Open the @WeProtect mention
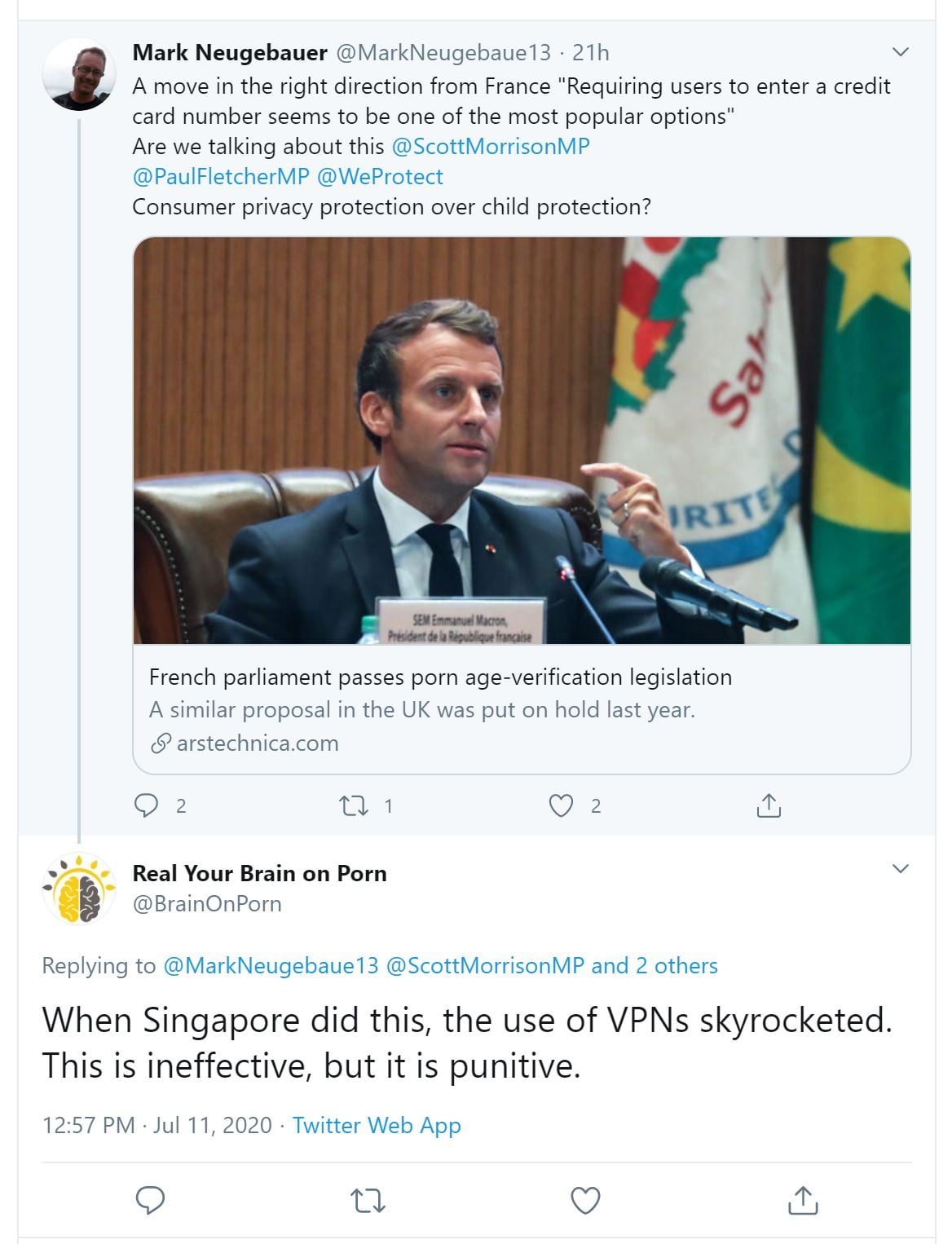The height and width of the screenshot is (1244, 952). [380, 177]
